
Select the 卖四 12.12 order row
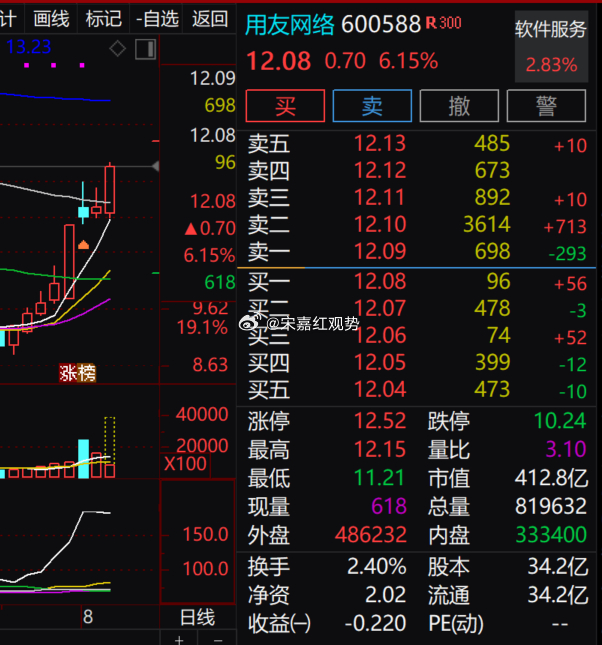(x=416, y=170)
